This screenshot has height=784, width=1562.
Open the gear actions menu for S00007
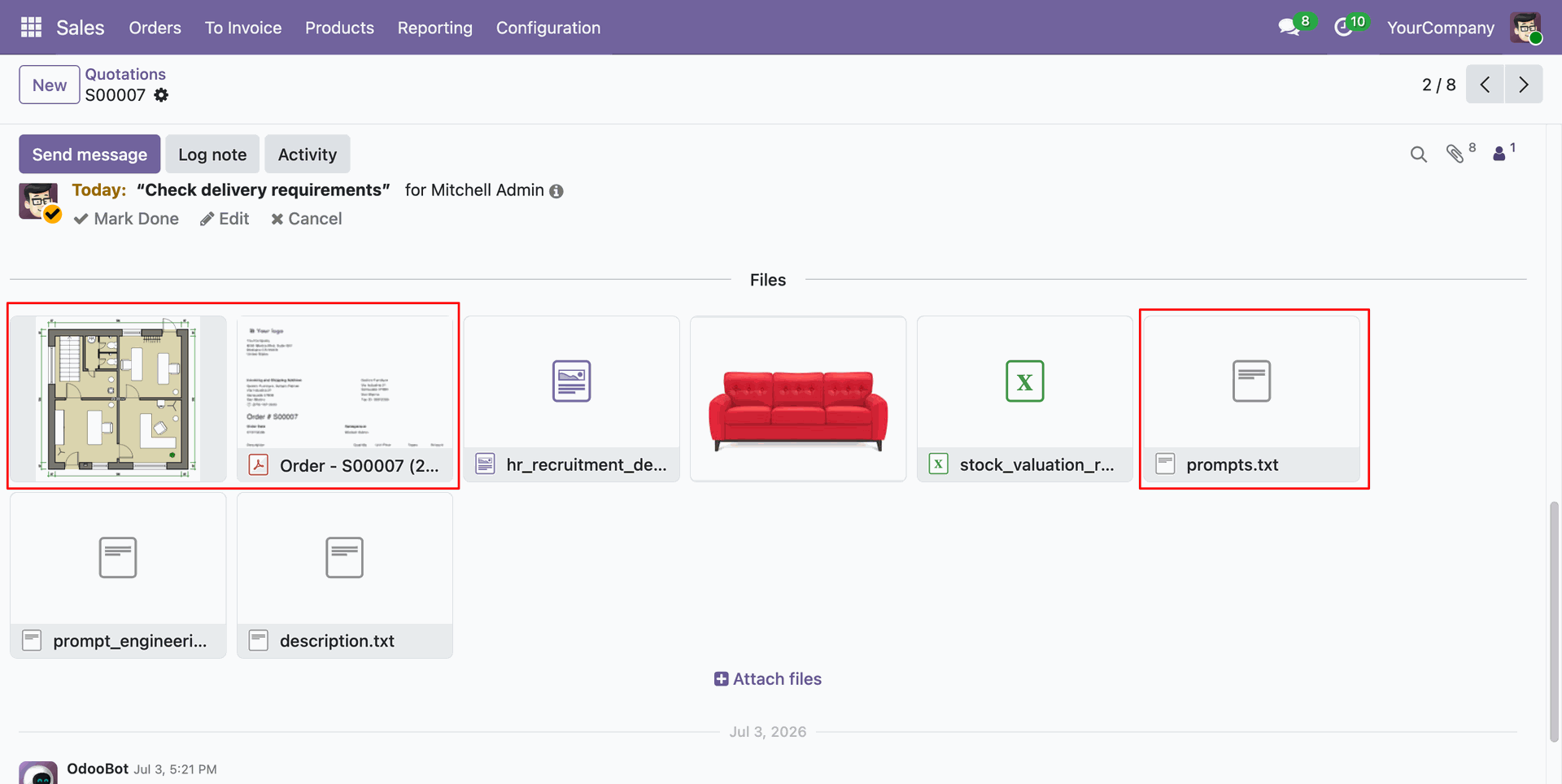(x=161, y=95)
